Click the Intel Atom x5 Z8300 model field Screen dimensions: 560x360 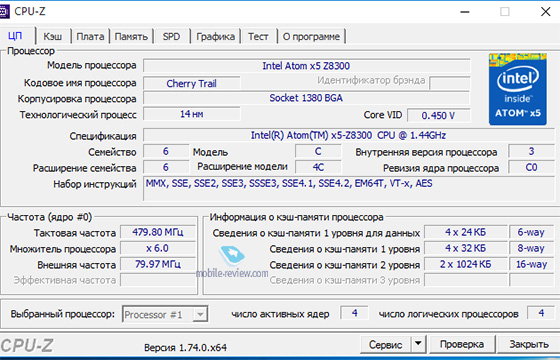click(x=306, y=66)
